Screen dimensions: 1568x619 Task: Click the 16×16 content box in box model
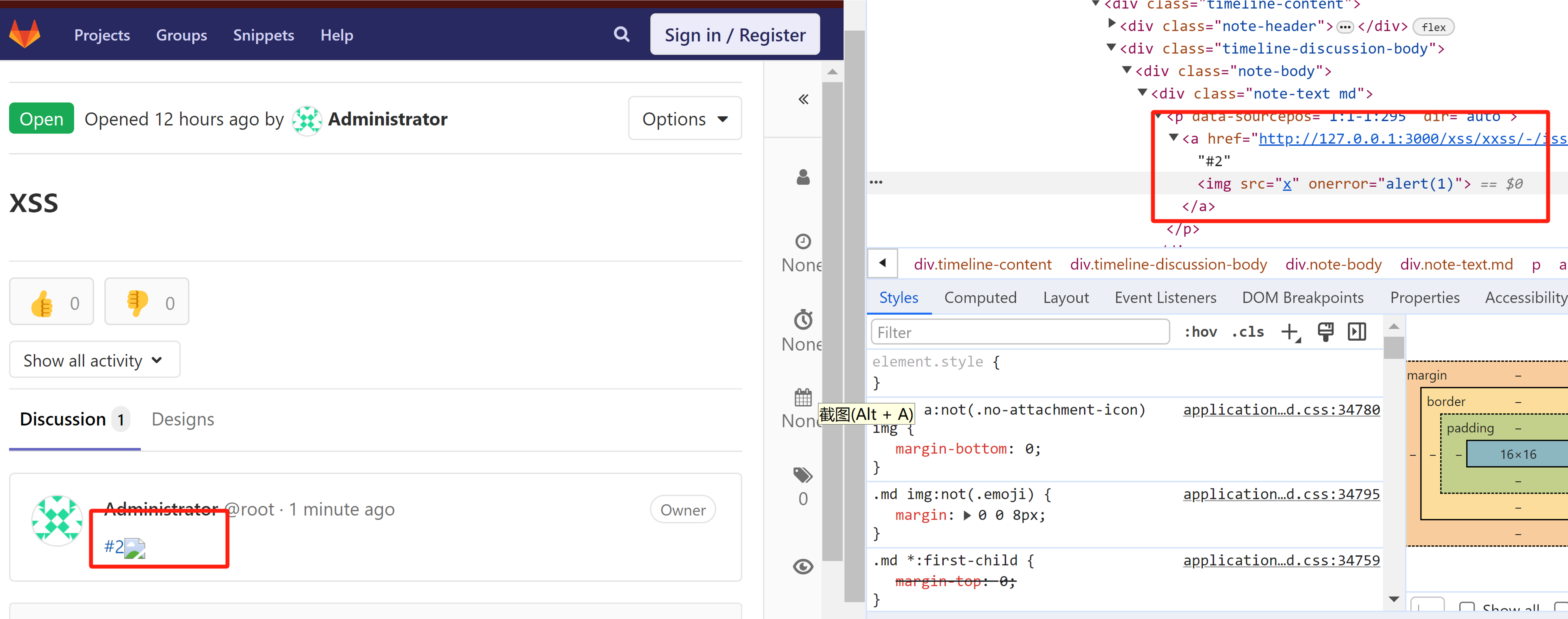[1517, 454]
